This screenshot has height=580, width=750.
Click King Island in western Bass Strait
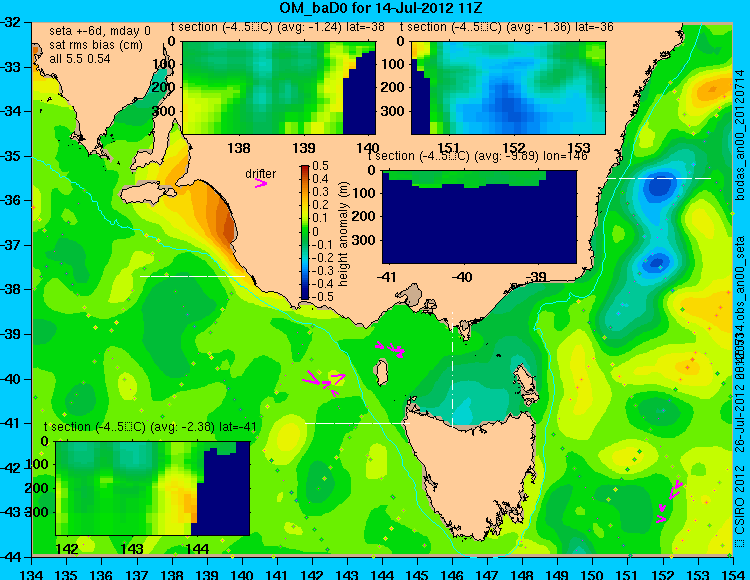point(381,372)
